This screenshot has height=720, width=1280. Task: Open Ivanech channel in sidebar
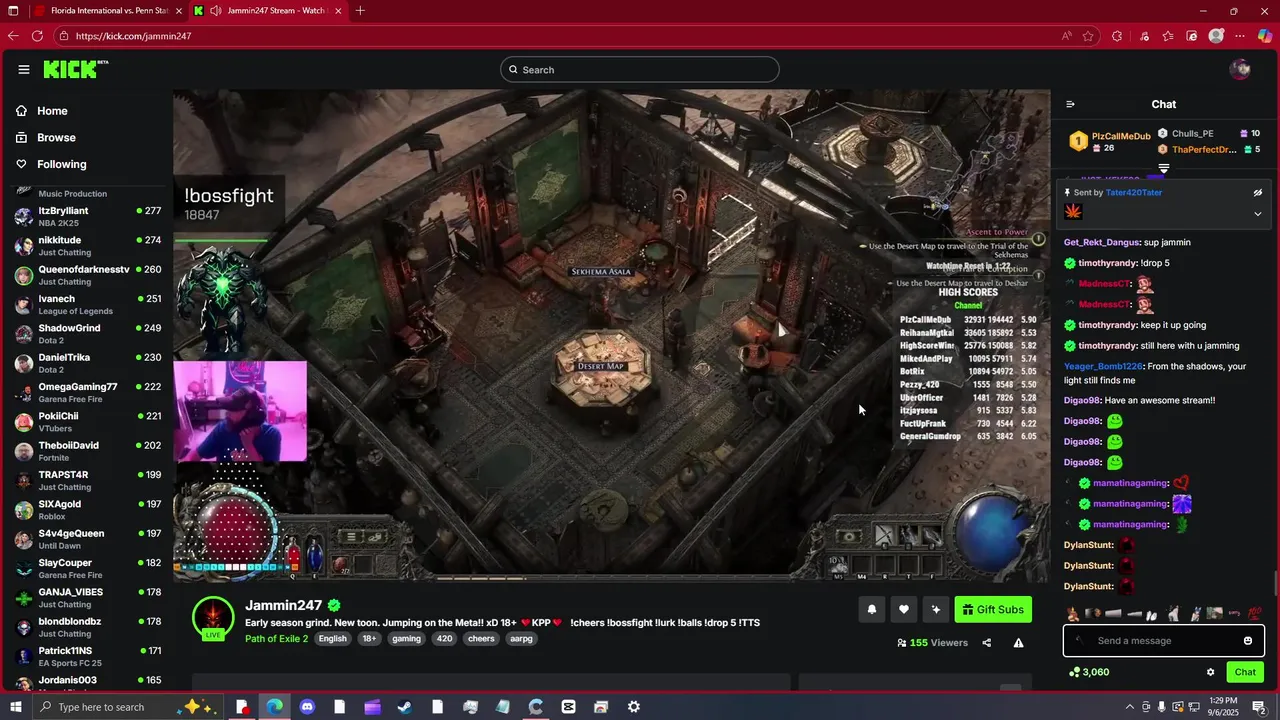pos(88,304)
